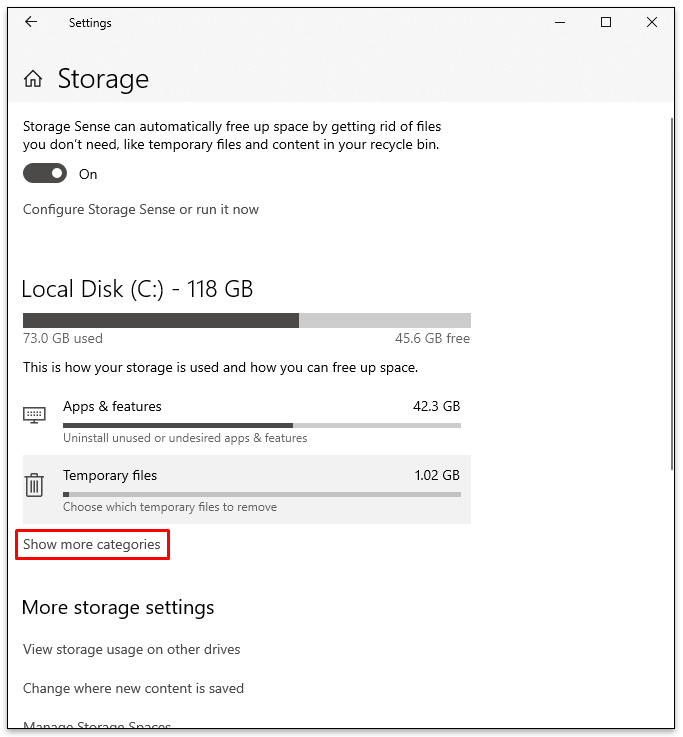683x737 pixels.
Task: Open Configure Storage Sense or run it now
Action: 141,209
